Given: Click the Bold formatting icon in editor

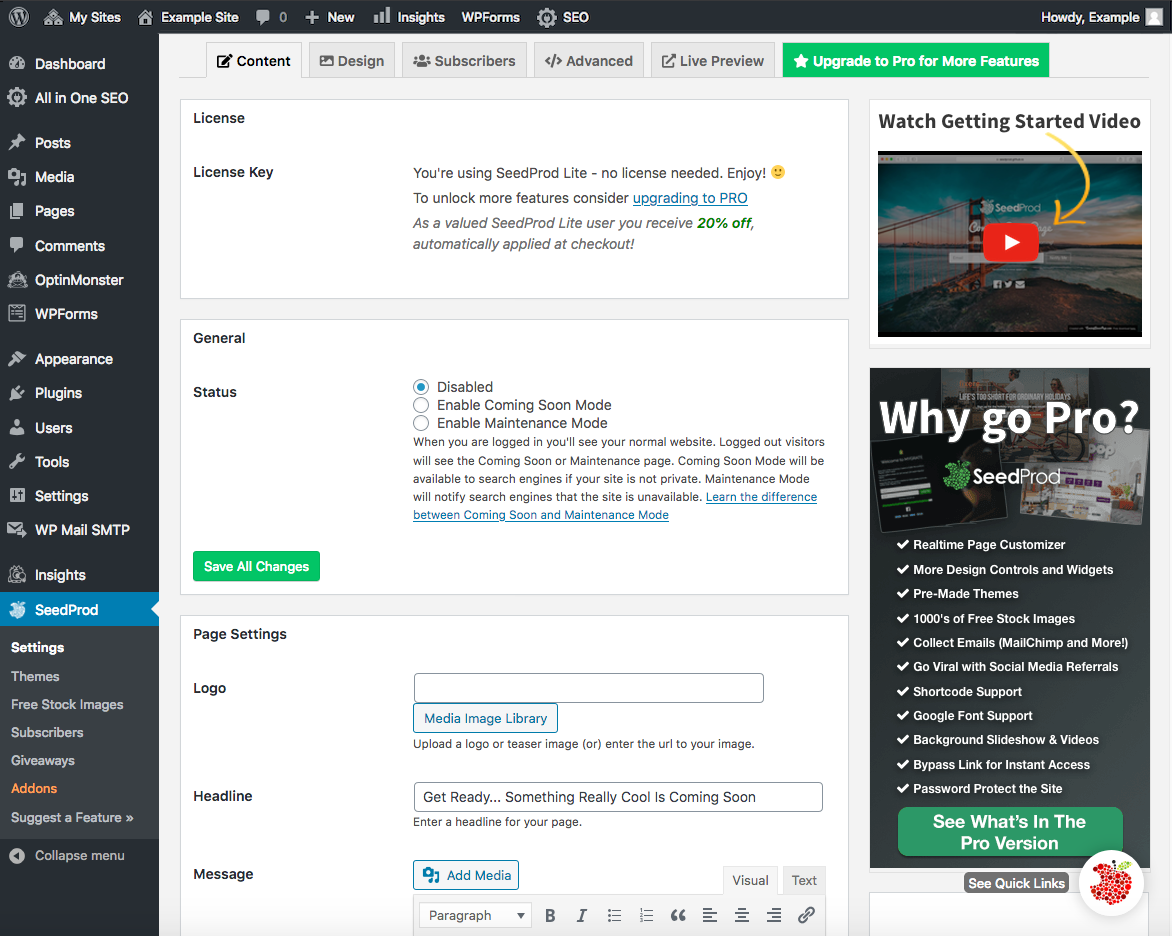Looking at the screenshot, I should coord(550,915).
